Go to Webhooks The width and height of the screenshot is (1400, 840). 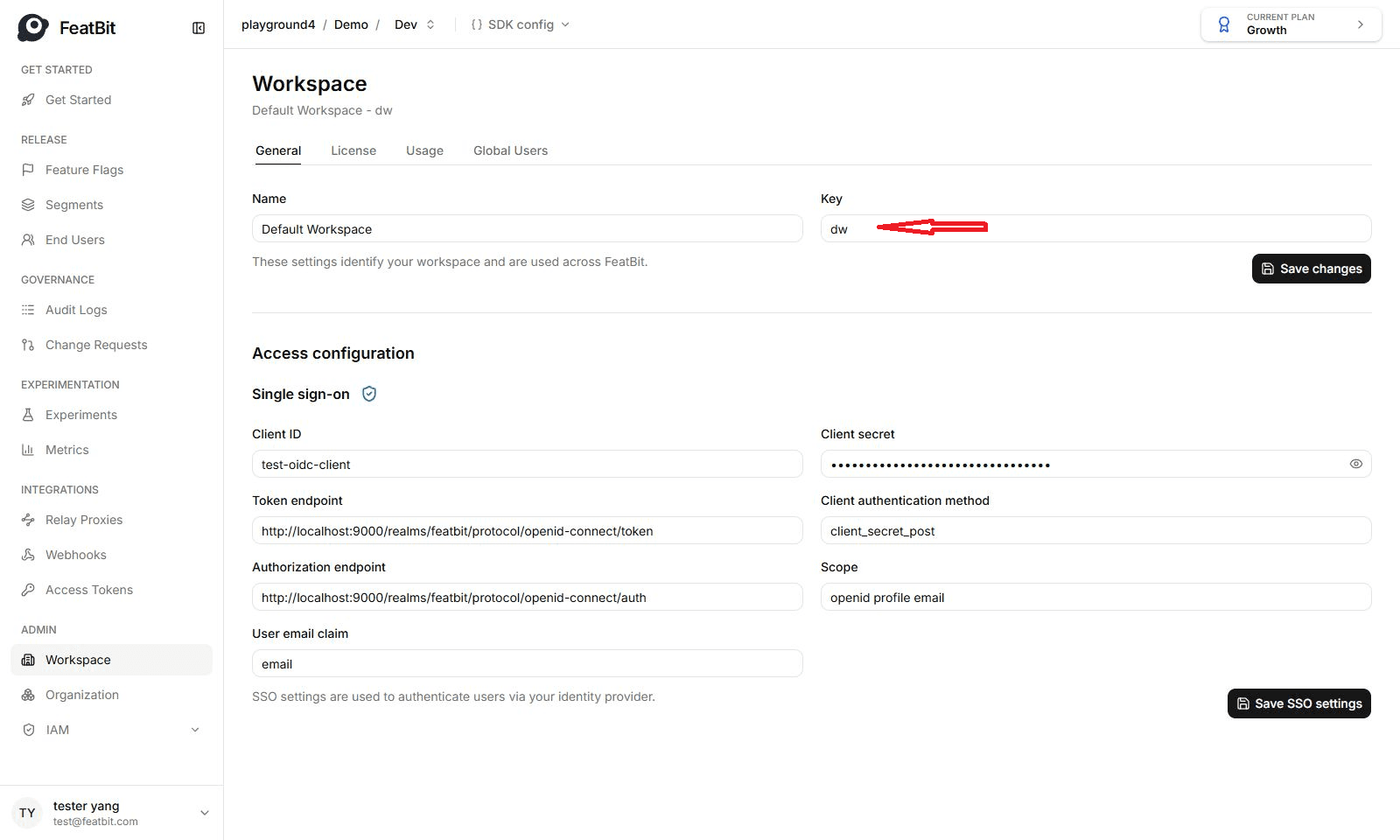click(112, 555)
